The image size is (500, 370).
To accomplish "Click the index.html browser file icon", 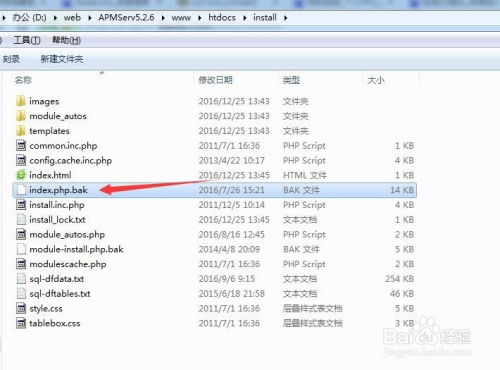I will tap(21, 175).
